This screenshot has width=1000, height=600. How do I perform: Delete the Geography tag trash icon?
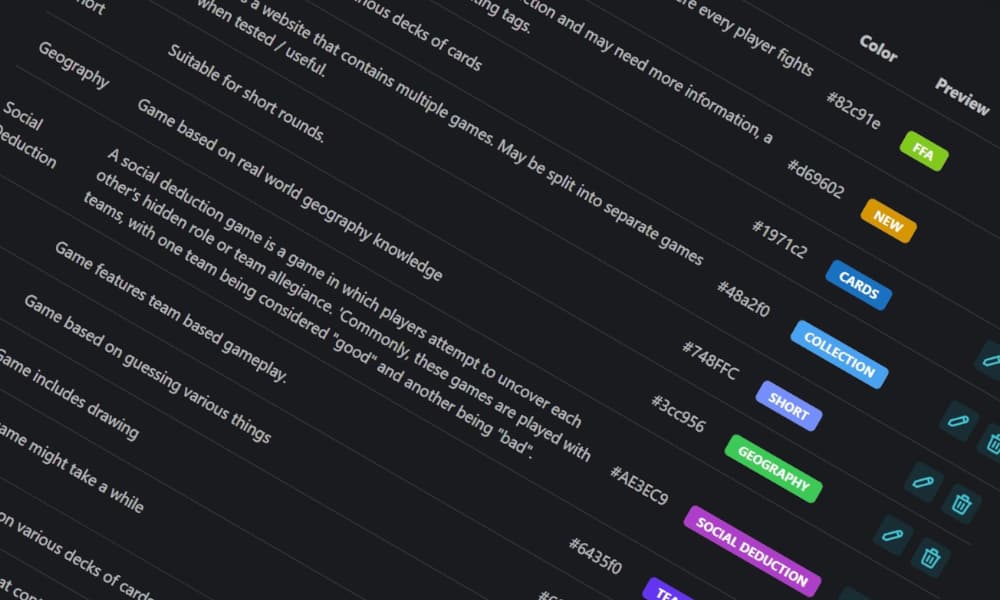(929, 557)
